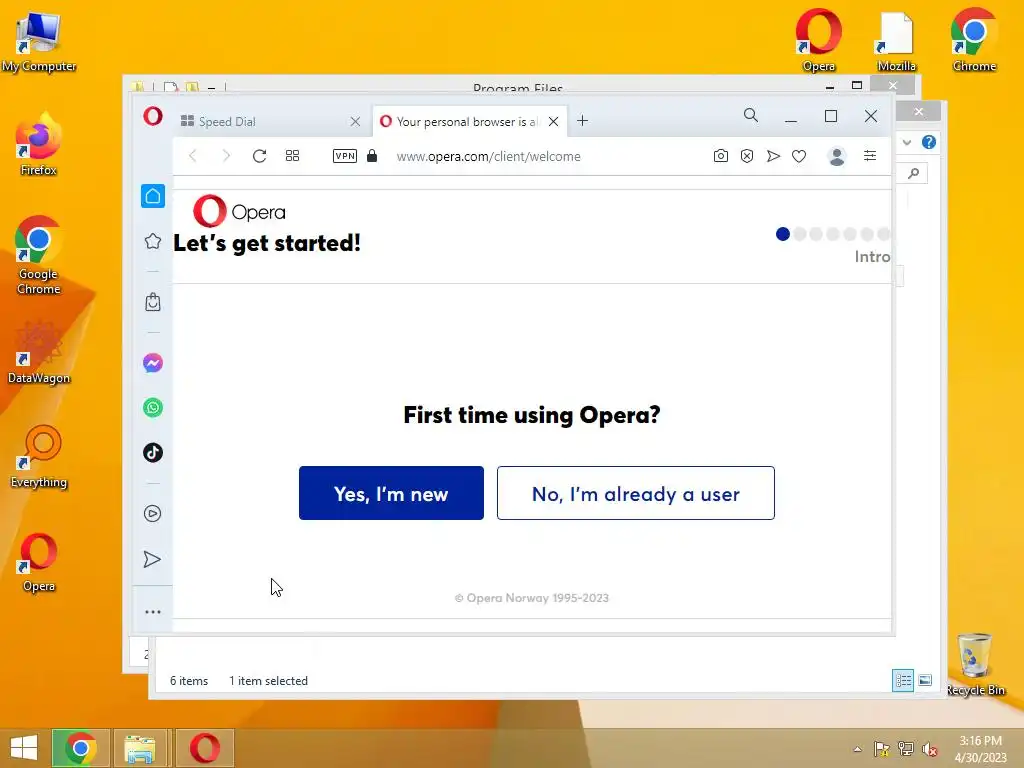Switch to the Speed Dial tab
Viewport: 1024px width, 768px height.
tap(271, 121)
